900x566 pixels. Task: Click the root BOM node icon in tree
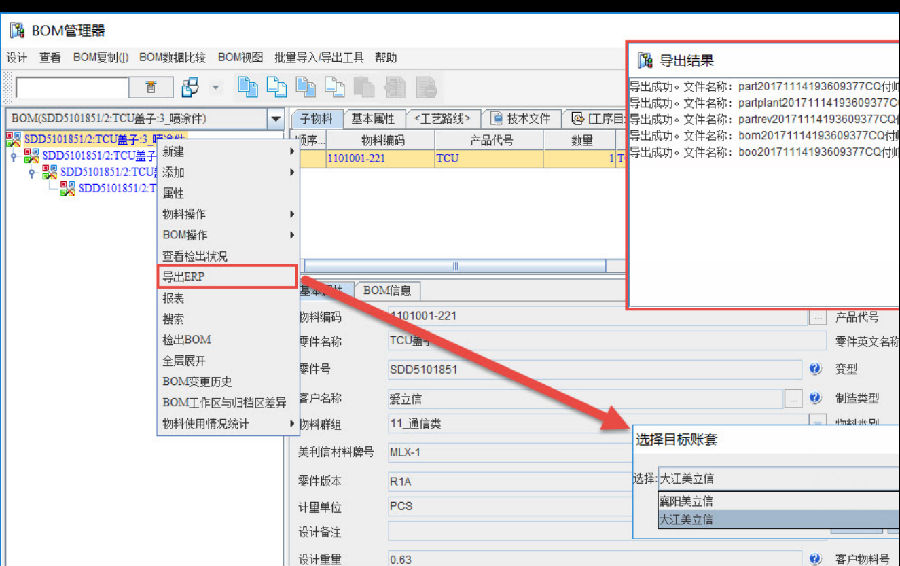(15, 138)
